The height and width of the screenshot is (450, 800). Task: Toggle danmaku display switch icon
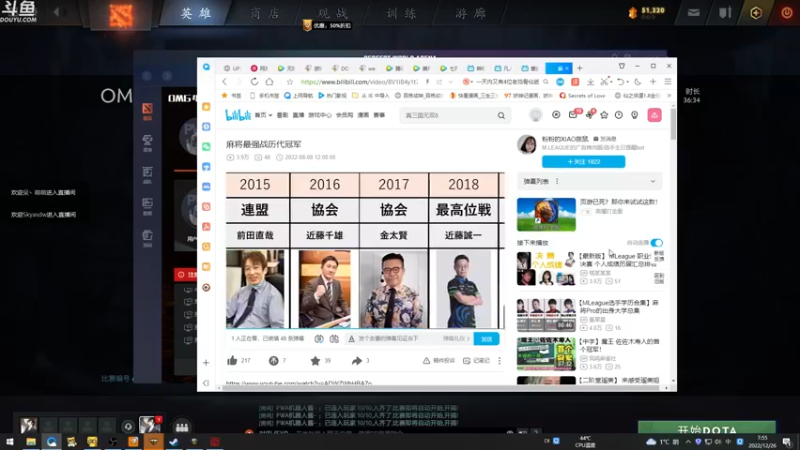click(x=319, y=339)
